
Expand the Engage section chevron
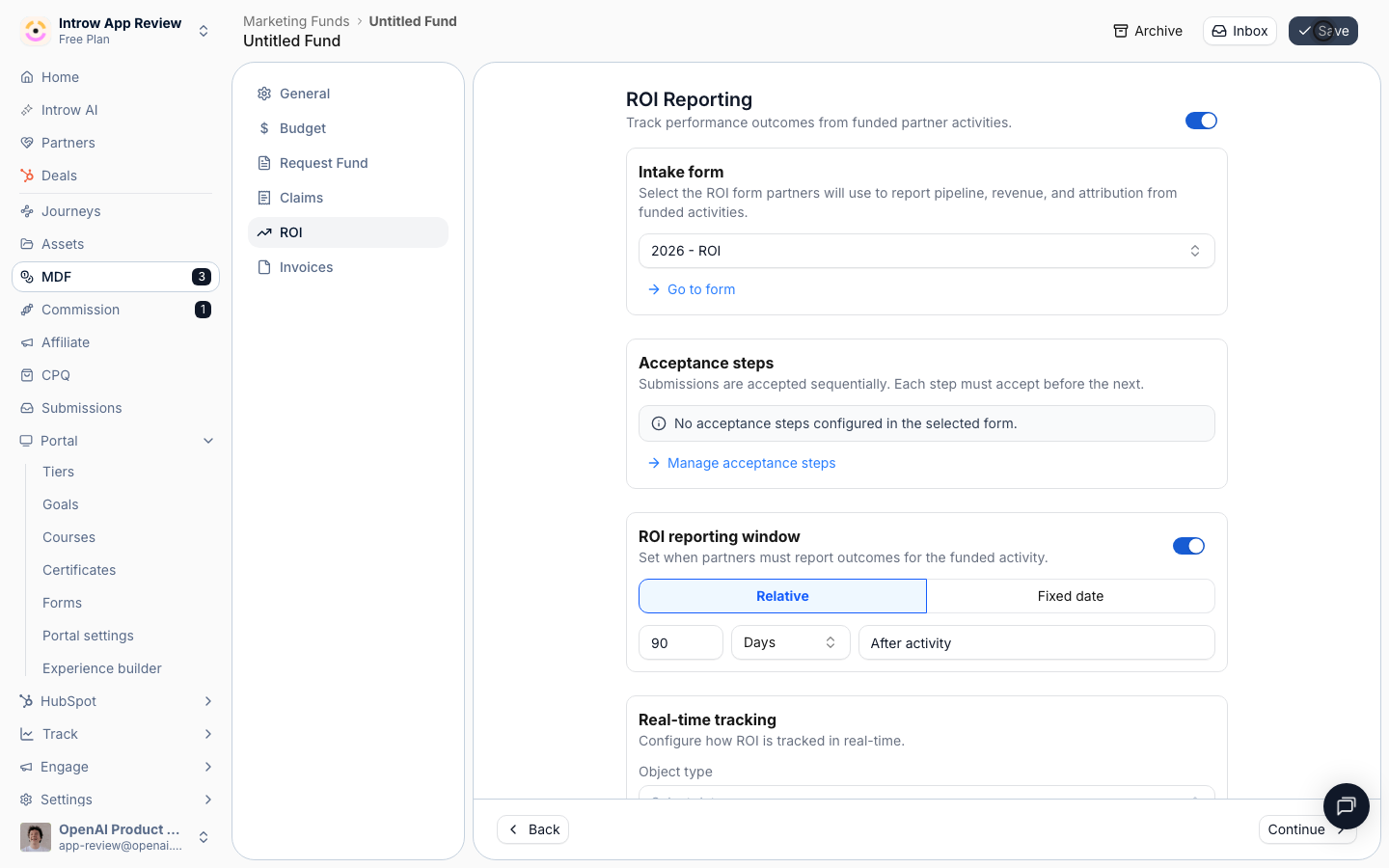208,767
